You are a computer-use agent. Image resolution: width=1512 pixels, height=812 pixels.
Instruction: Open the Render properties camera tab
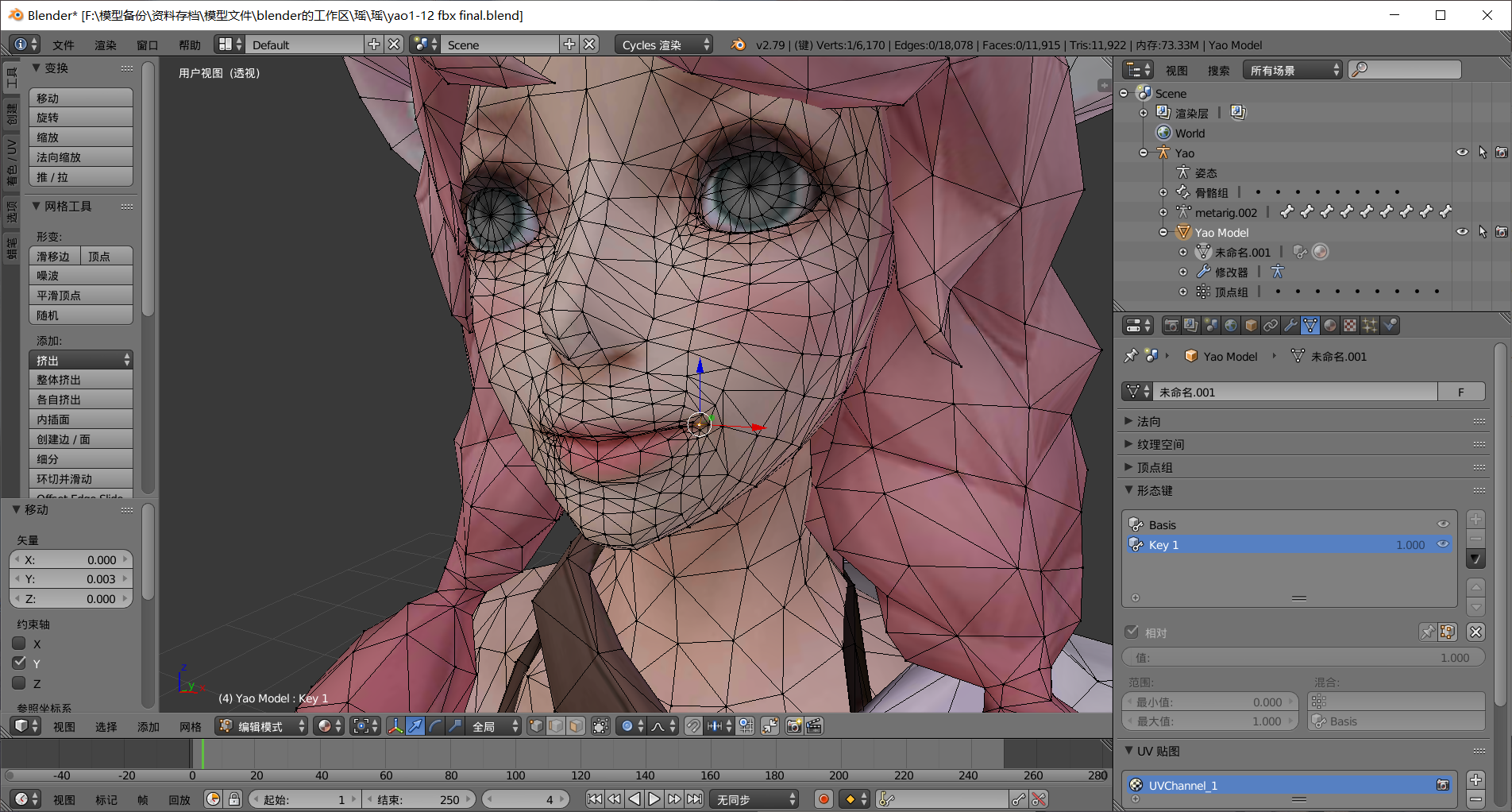click(x=1171, y=326)
